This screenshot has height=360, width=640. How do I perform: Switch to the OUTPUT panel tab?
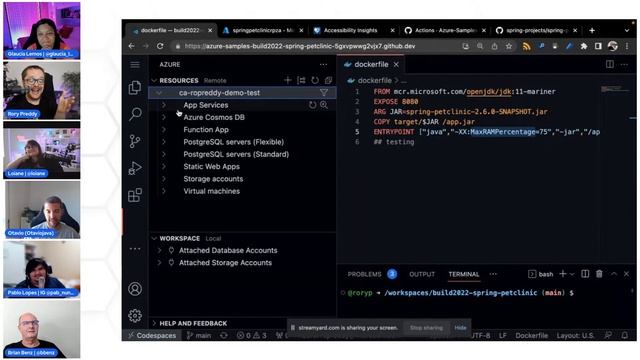pyautogui.click(x=422, y=274)
